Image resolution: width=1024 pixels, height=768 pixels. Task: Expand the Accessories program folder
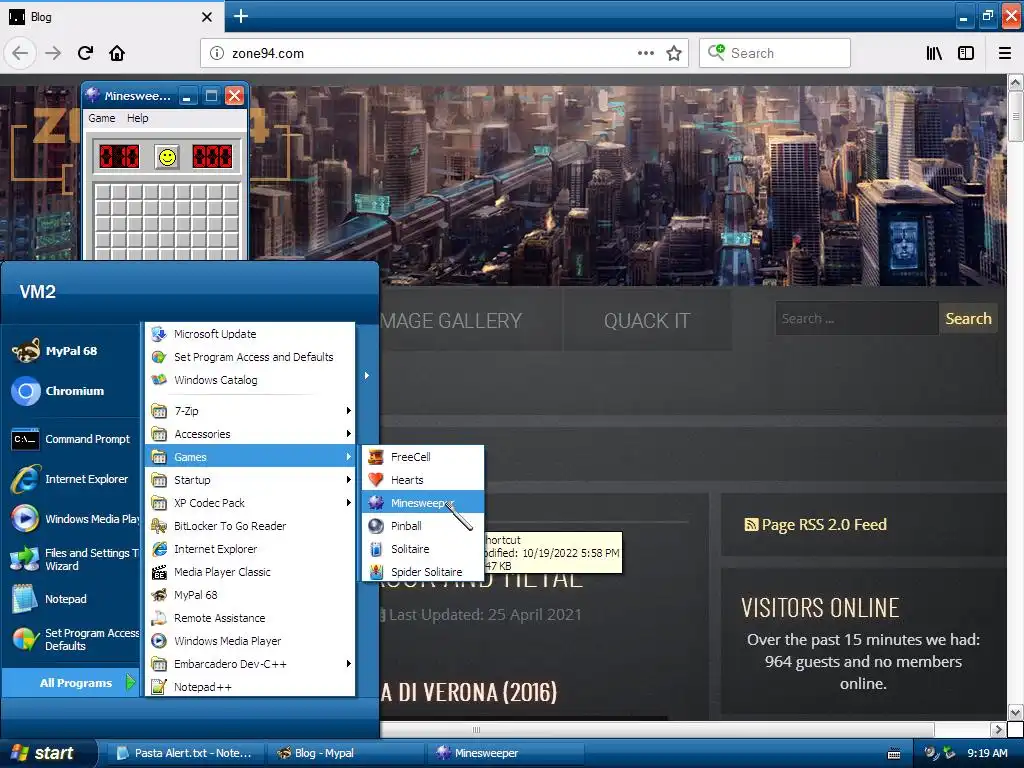click(250, 434)
